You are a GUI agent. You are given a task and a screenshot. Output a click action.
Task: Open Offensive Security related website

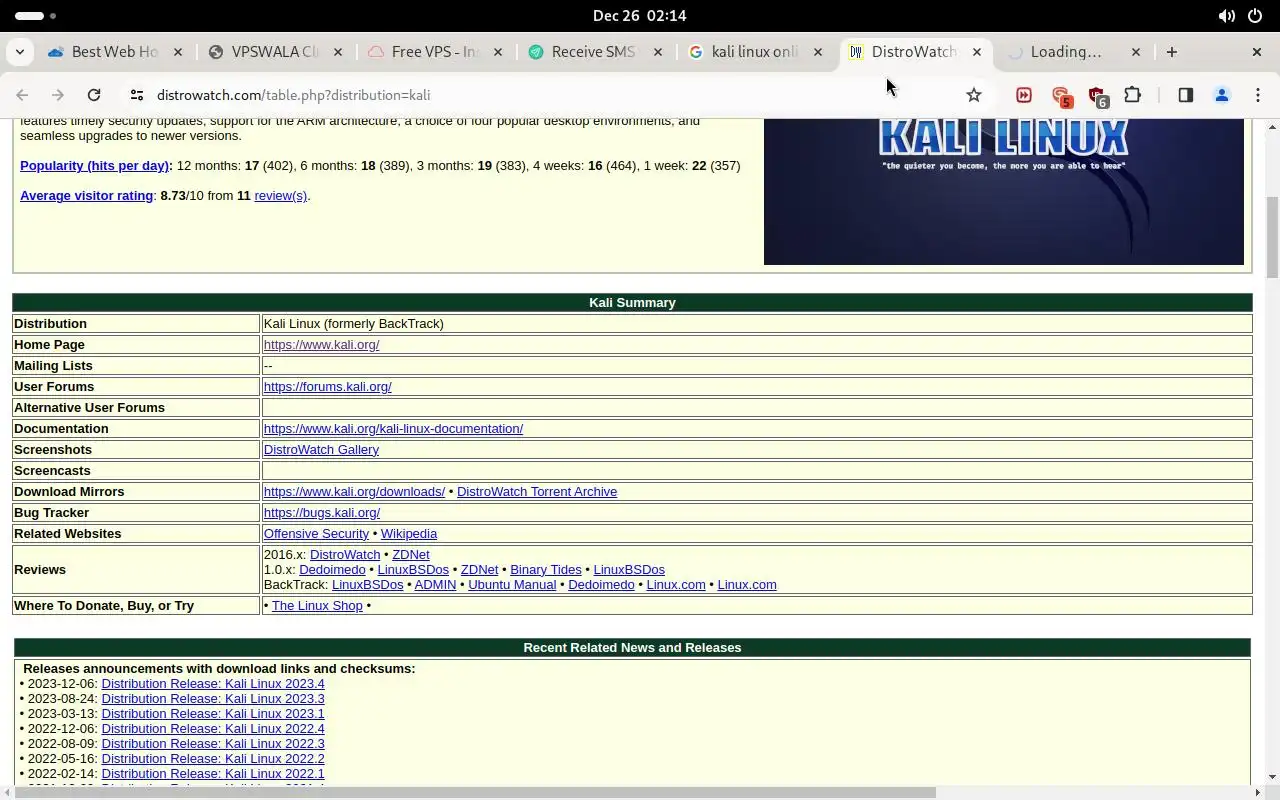click(x=316, y=534)
